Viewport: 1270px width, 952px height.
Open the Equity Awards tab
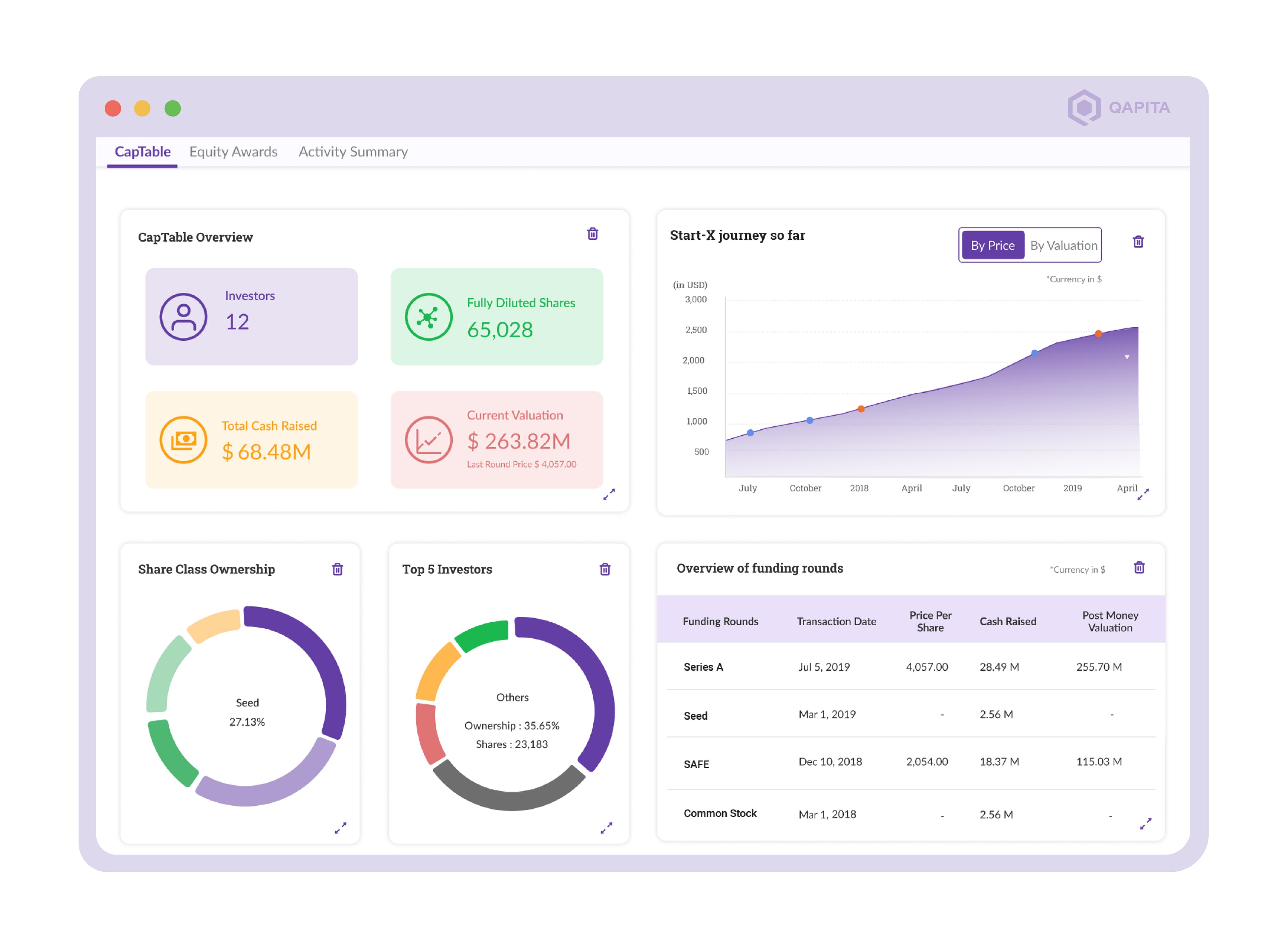tap(233, 151)
